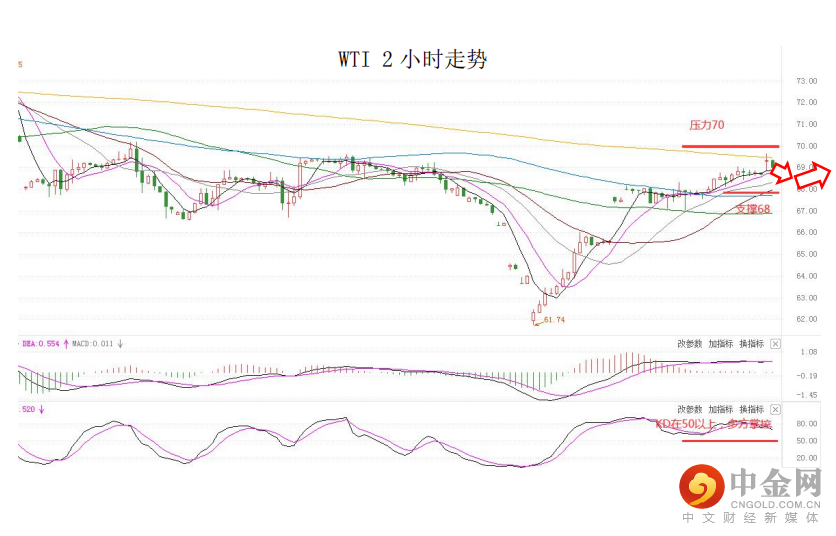Click 加指标 in the MACD panel
This screenshot has width=836, height=536.
(x=721, y=344)
